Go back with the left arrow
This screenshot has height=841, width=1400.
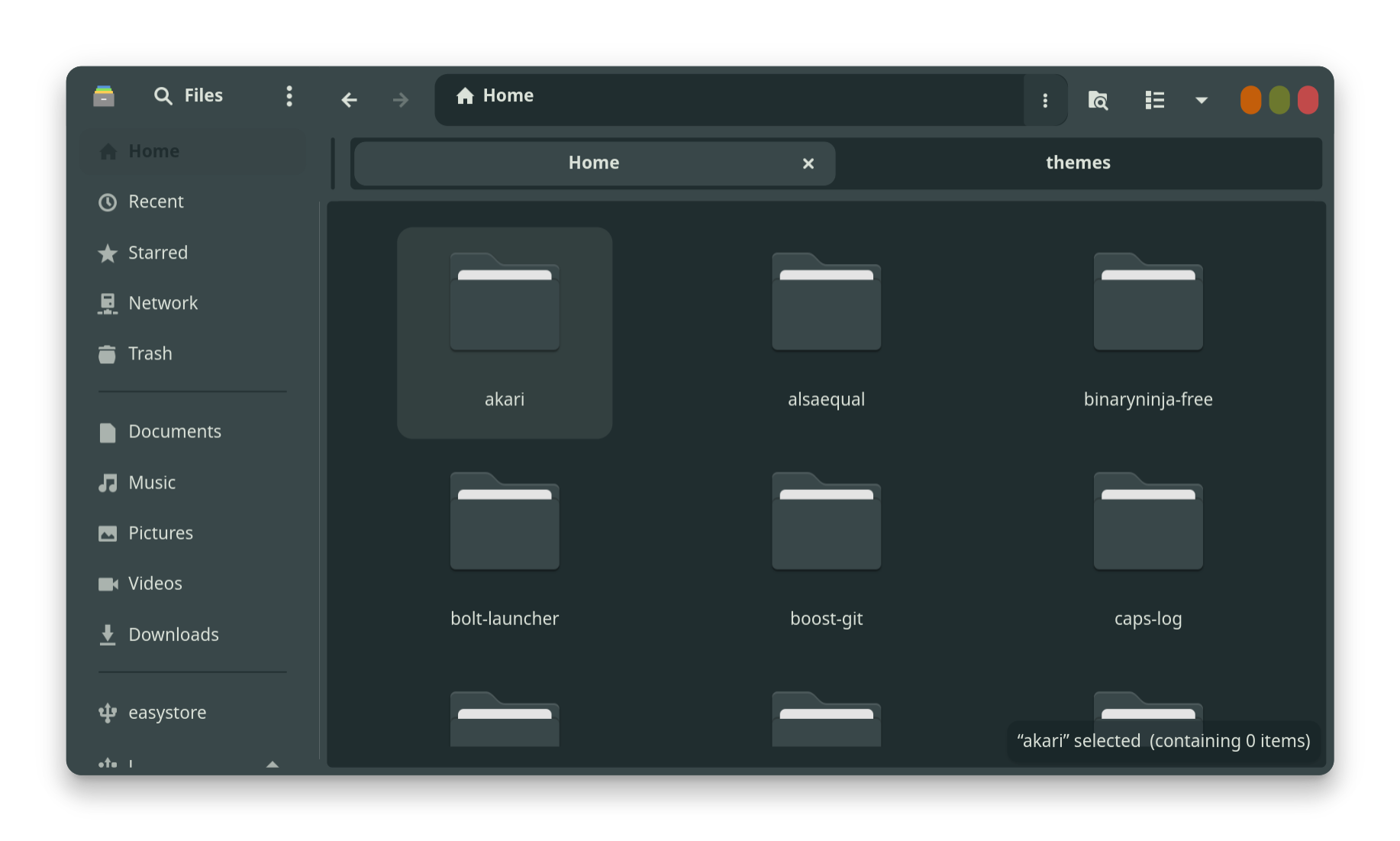coord(349,100)
